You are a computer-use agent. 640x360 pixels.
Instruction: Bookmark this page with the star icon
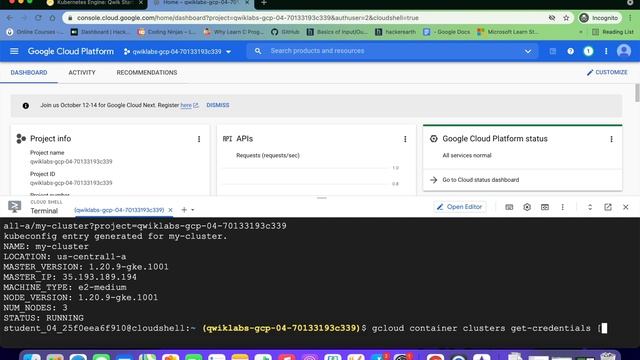(566, 18)
